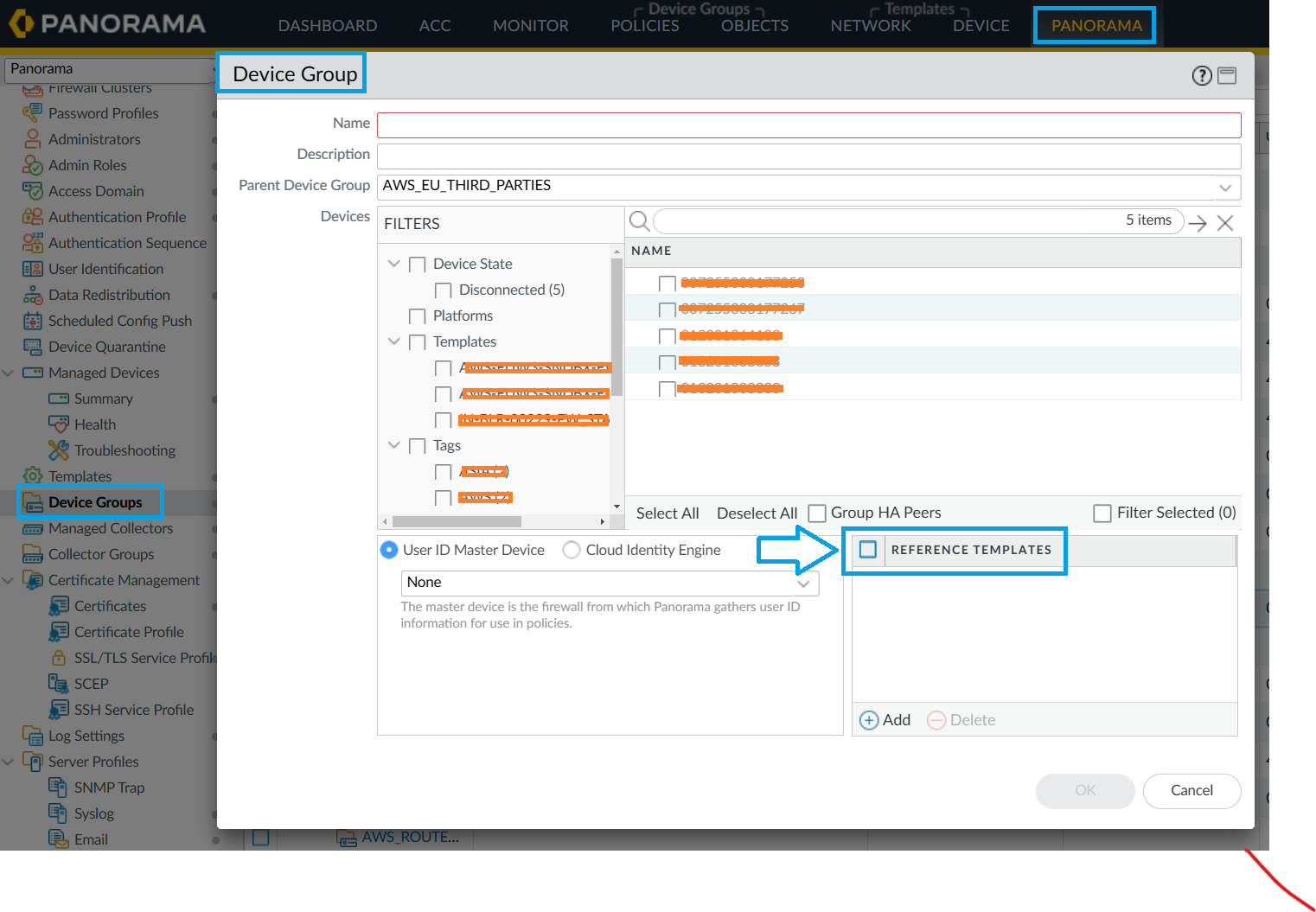Click the Log Settings icon
Image resolution: width=1316 pixels, height=912 pixels.
[32, 735]
